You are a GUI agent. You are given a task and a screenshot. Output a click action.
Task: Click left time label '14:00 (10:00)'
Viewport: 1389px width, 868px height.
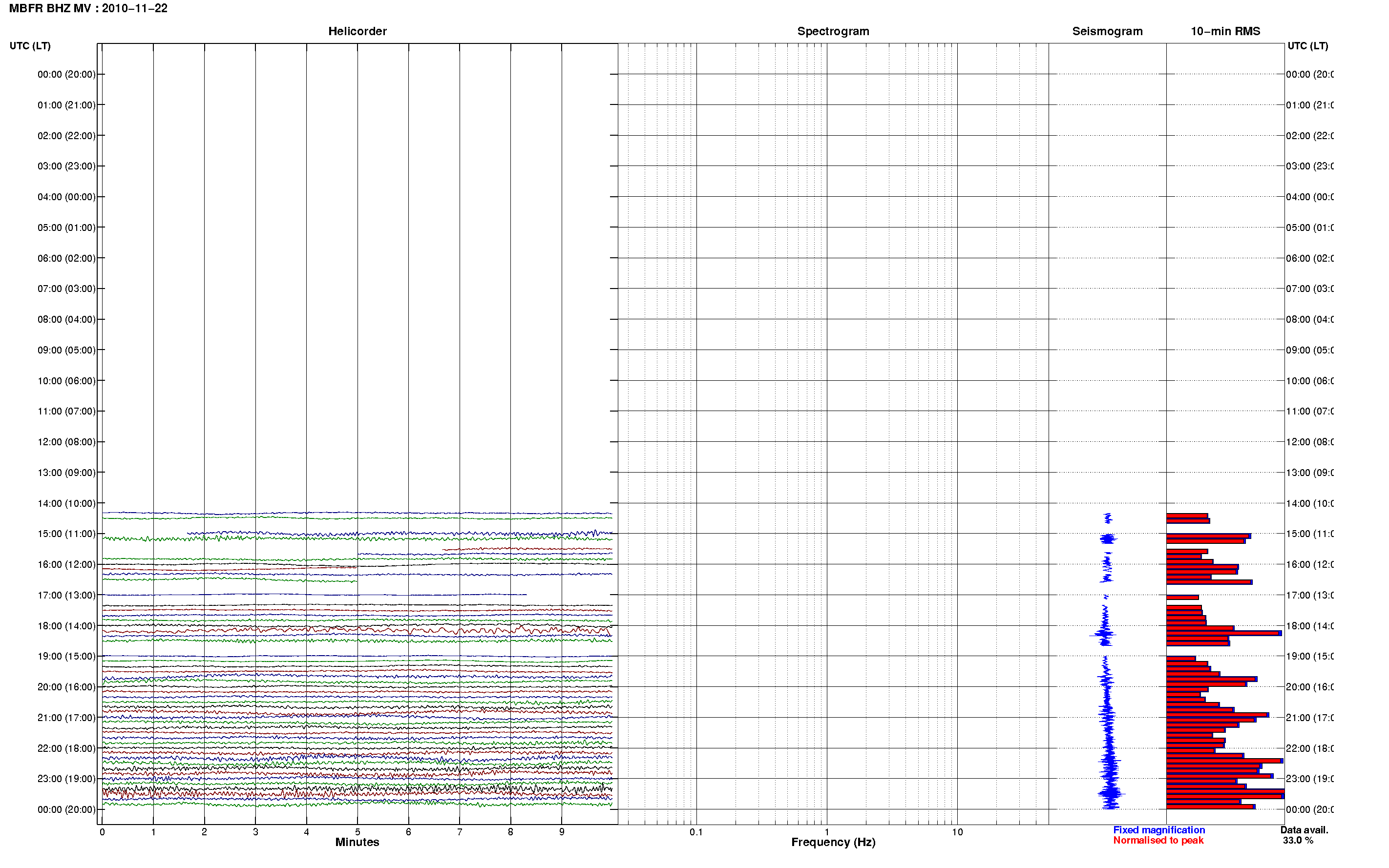coord(66,503)
